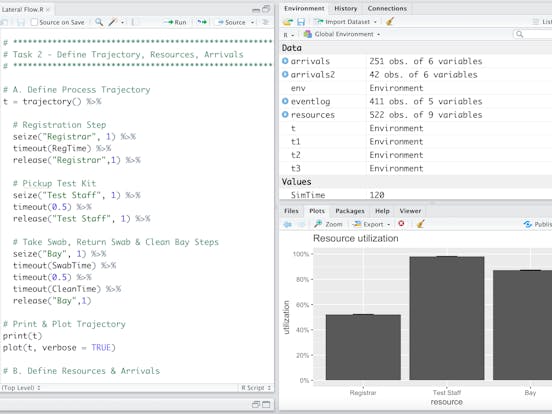Expand the eventlog data frame blue icon
This screenshot has height=414, width=552.
click(x=285, y=101)
